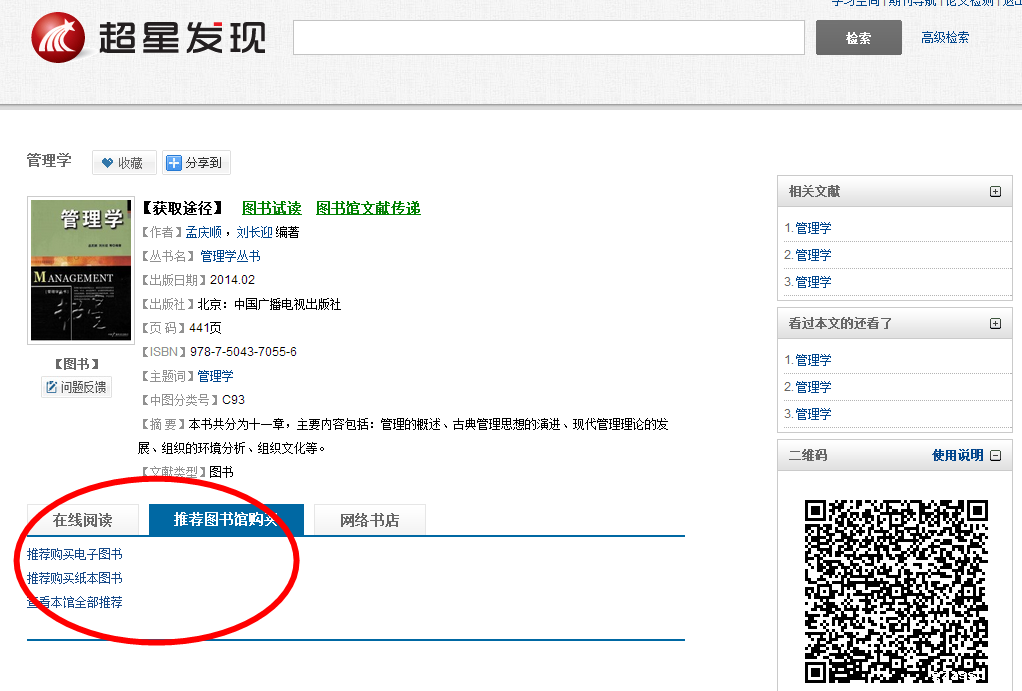The image size is (1022, 691).
Task: Click 推荐购买电子图书 link
Action: click(75, 554)
